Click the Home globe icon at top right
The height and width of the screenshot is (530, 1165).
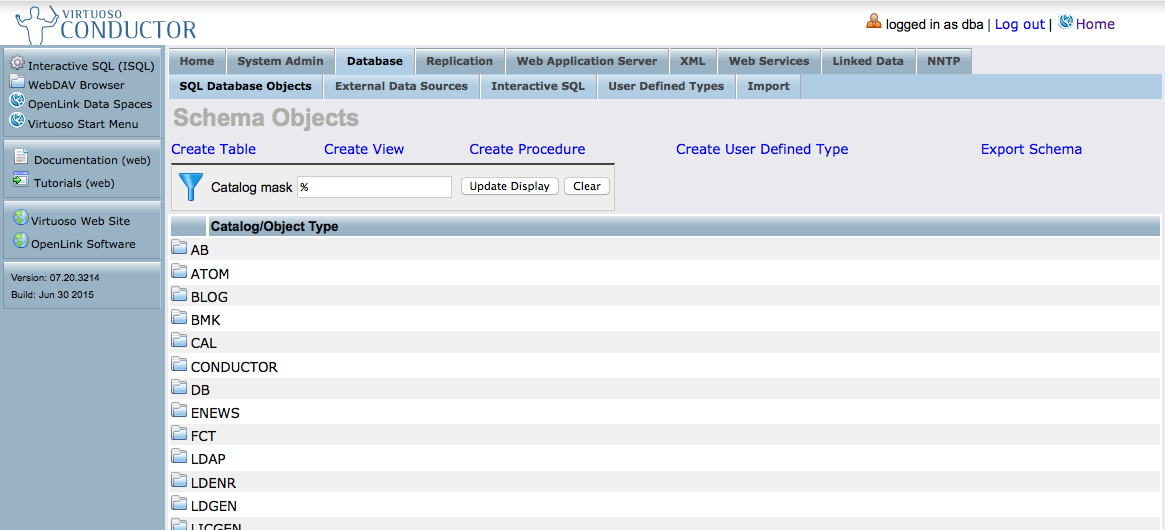click(1066, 23)
